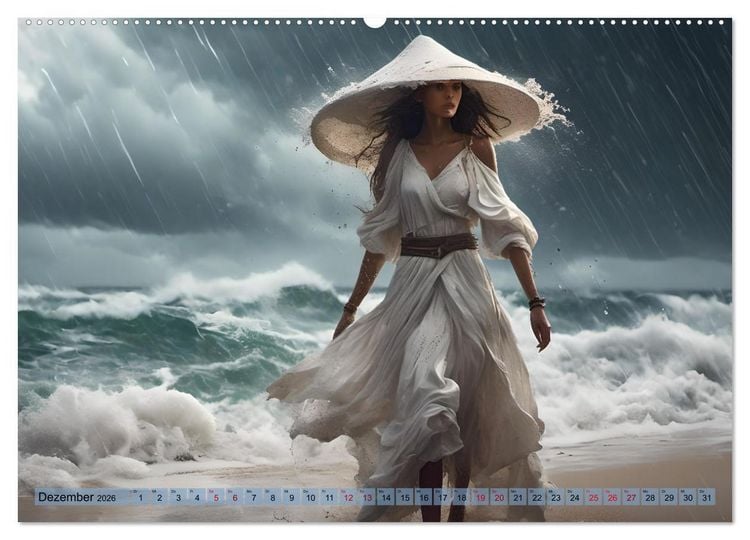The height and width of the screenshot is (540, 750).
Task: Select day 11 in the calendar strip
Action: point(329,496)
